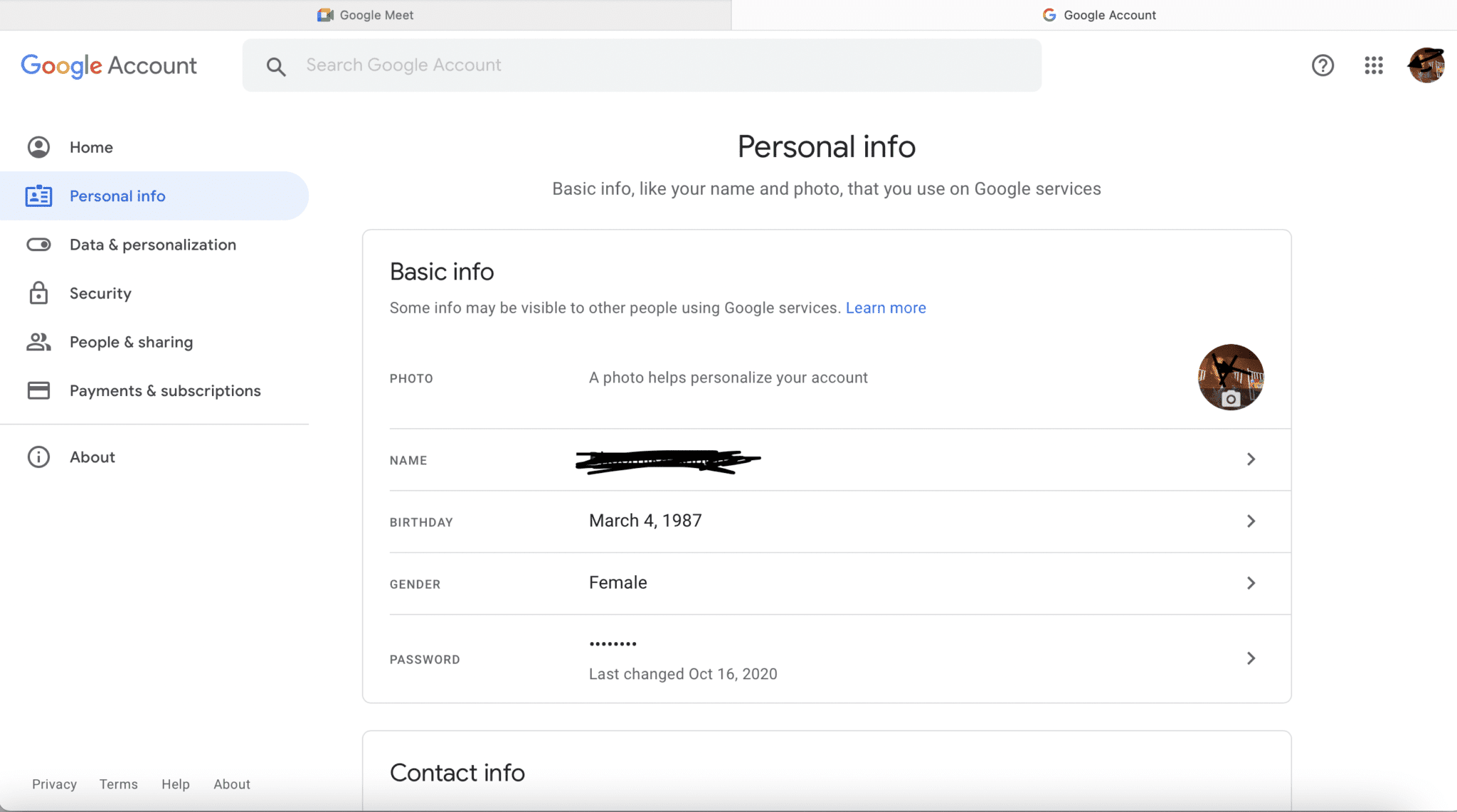Select the Personal info sidebar icon
The image size is (1457, 812).
pyautogui.click(x=37, y=195)
